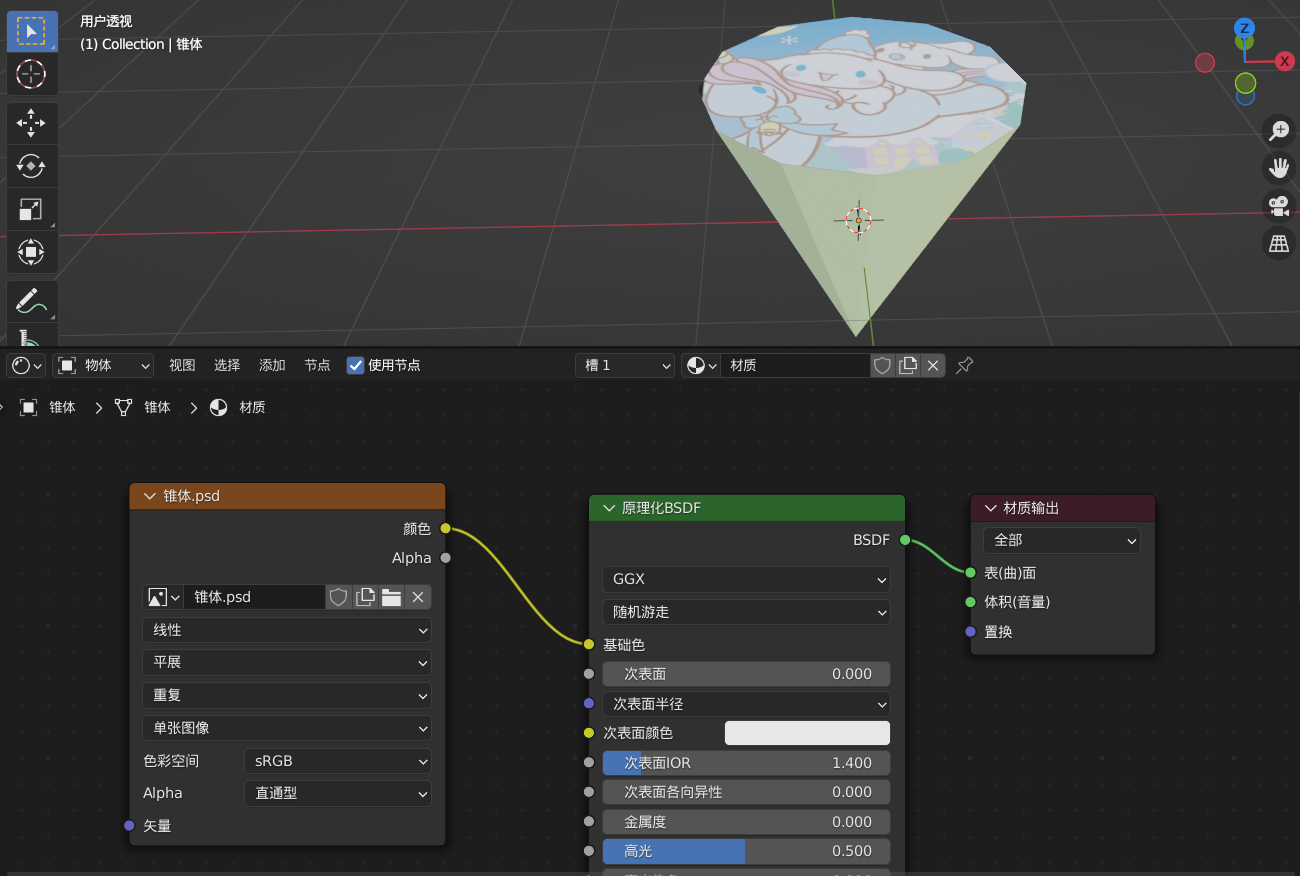Click the Zoom view magnifier icon

coord(1279,130)
